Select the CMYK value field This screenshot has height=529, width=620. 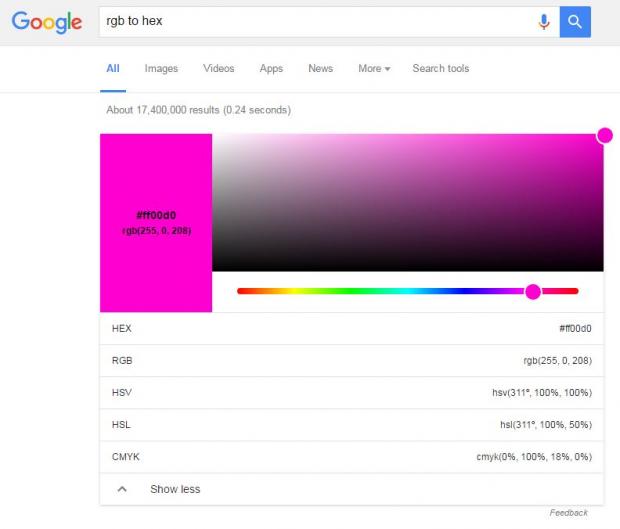(533, 456)
